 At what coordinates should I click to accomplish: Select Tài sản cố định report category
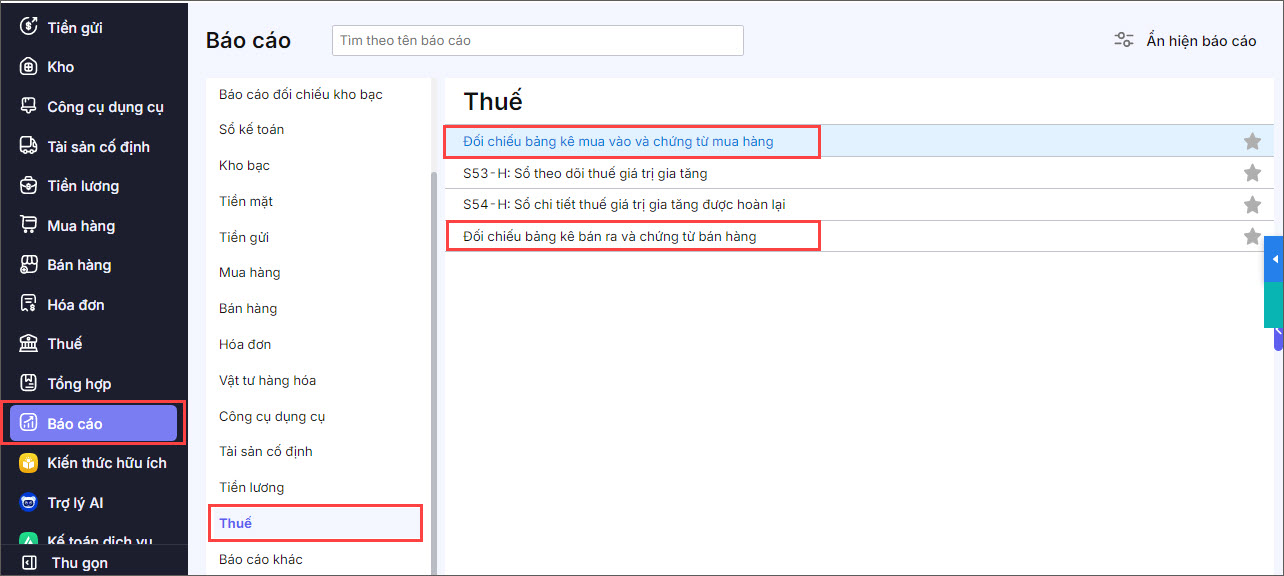[x=266, y=451]
